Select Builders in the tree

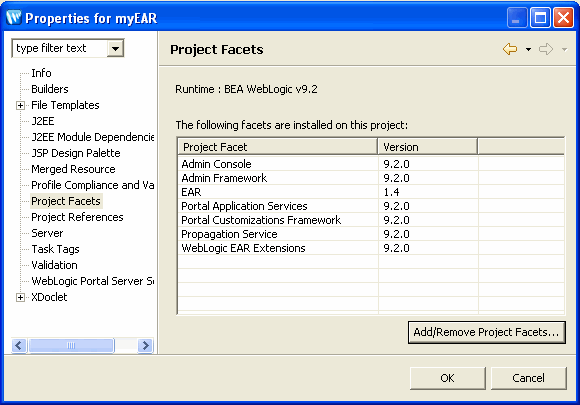pyautogui.click(x=50, y=89)
